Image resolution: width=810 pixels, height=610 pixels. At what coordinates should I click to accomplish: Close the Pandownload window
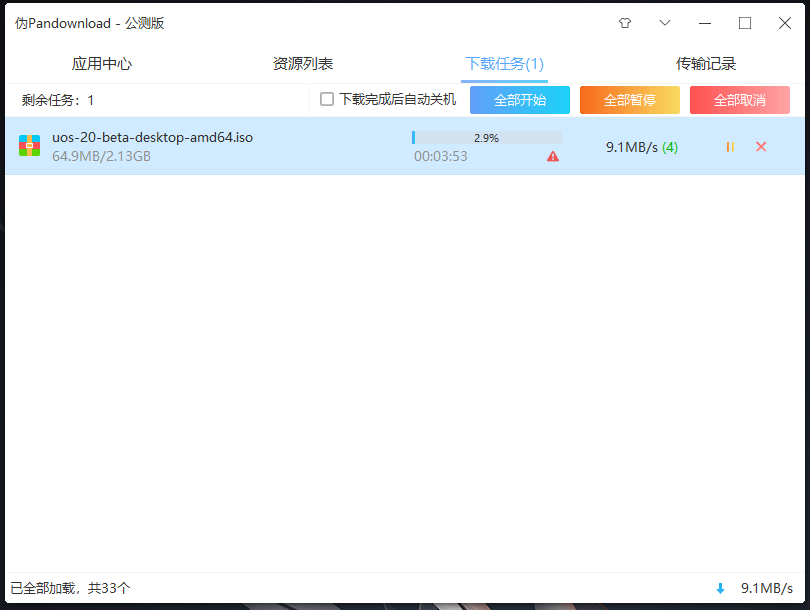785,23
